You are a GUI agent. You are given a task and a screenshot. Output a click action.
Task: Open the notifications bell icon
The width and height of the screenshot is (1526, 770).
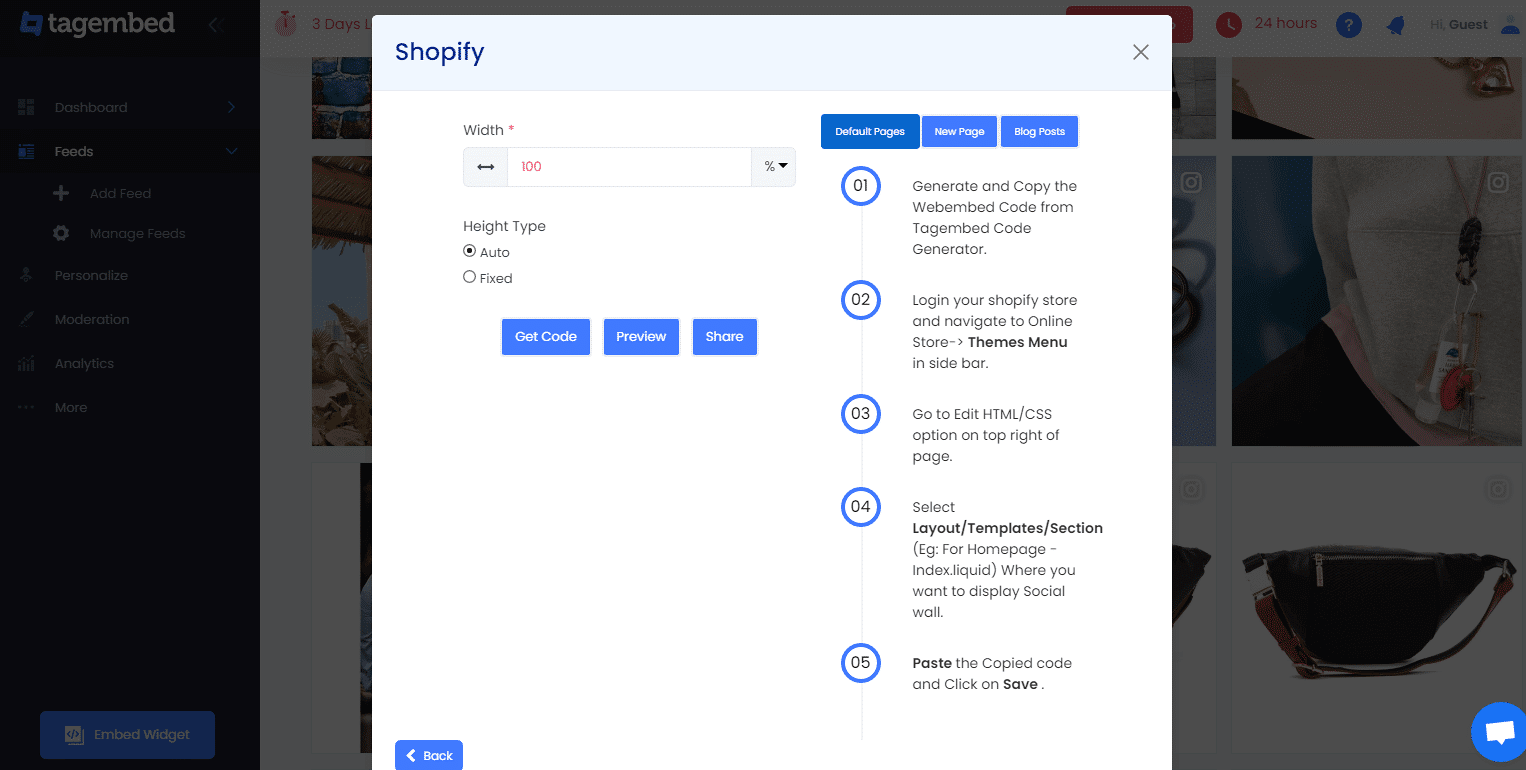click(x=1395, y=26)
